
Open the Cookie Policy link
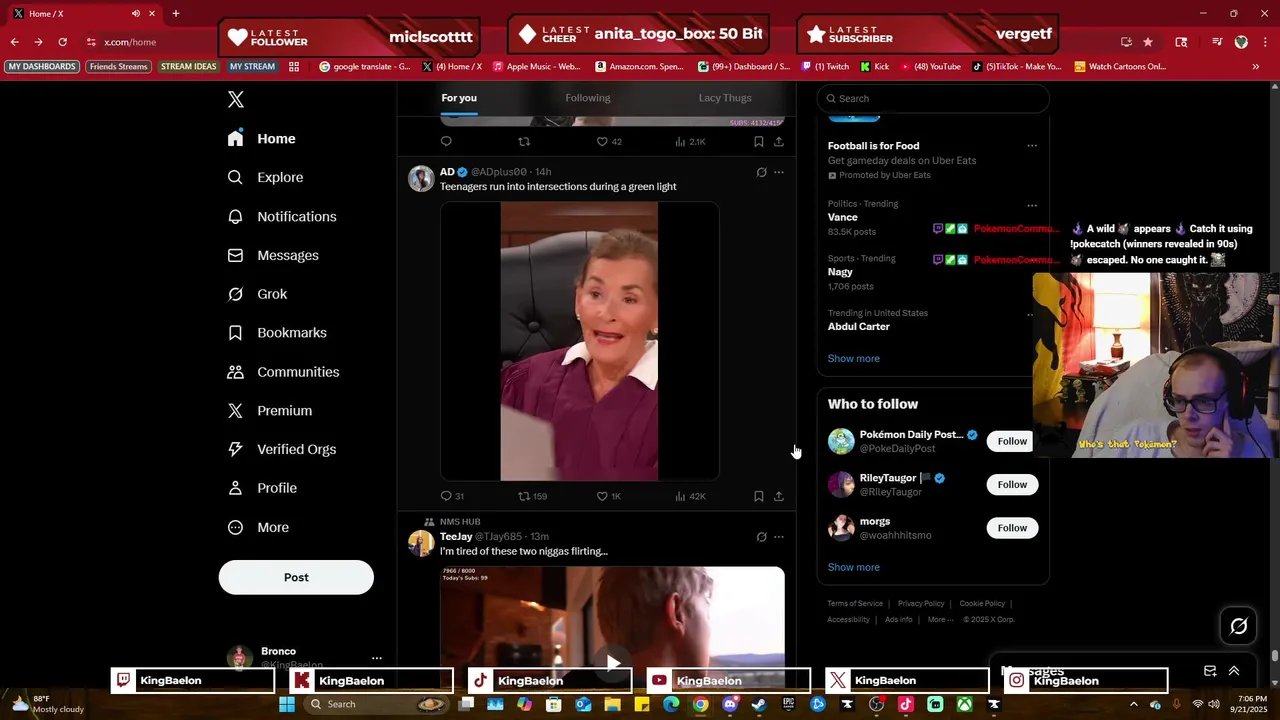pyautogui.click(x=982, y=604)
